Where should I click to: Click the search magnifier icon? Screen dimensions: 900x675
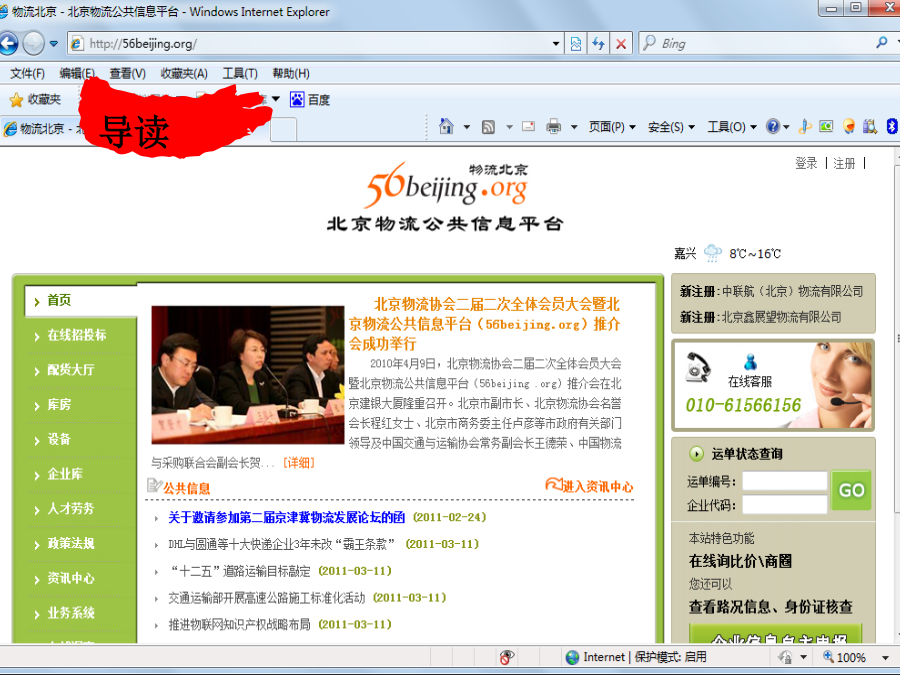click(x=882, y=42)
